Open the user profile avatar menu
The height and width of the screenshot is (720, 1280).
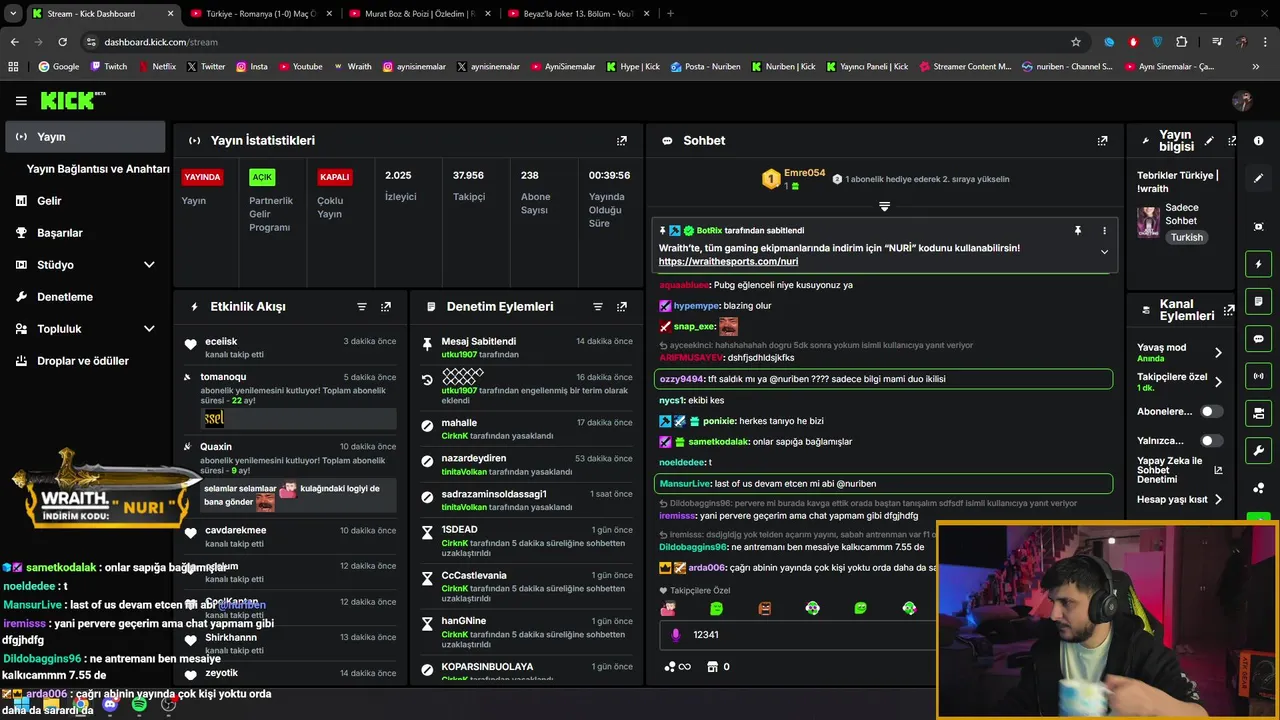point(1243,101)
